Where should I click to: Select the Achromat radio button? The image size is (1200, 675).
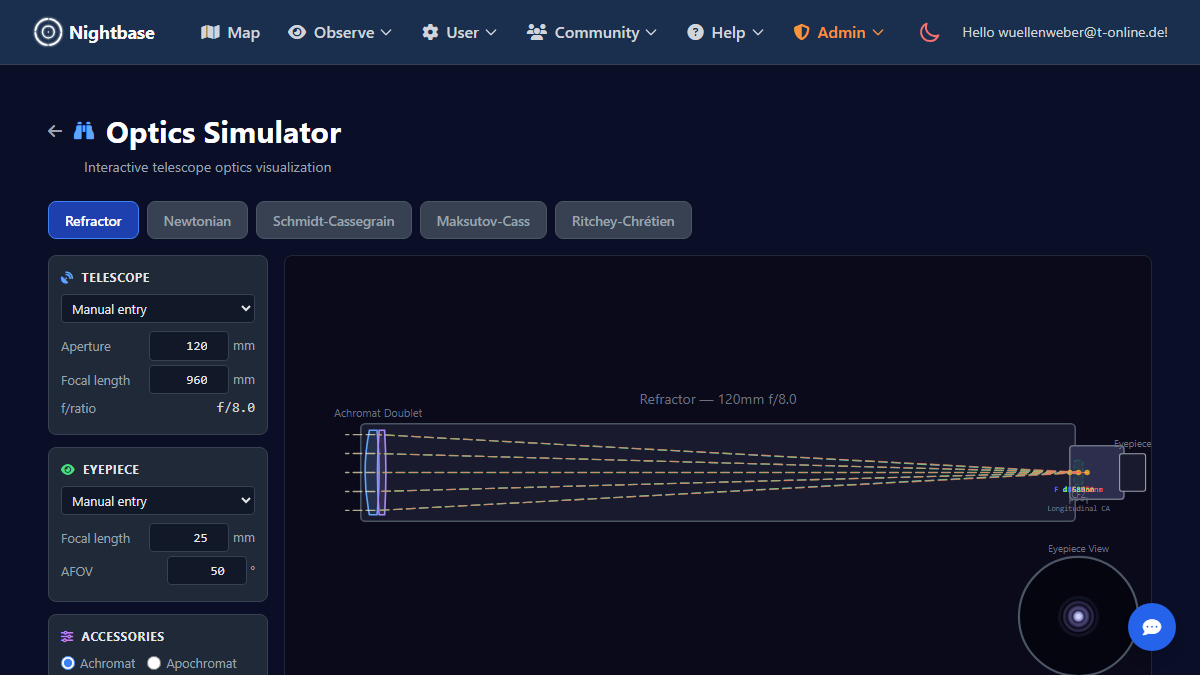click(x=68, y=663)
